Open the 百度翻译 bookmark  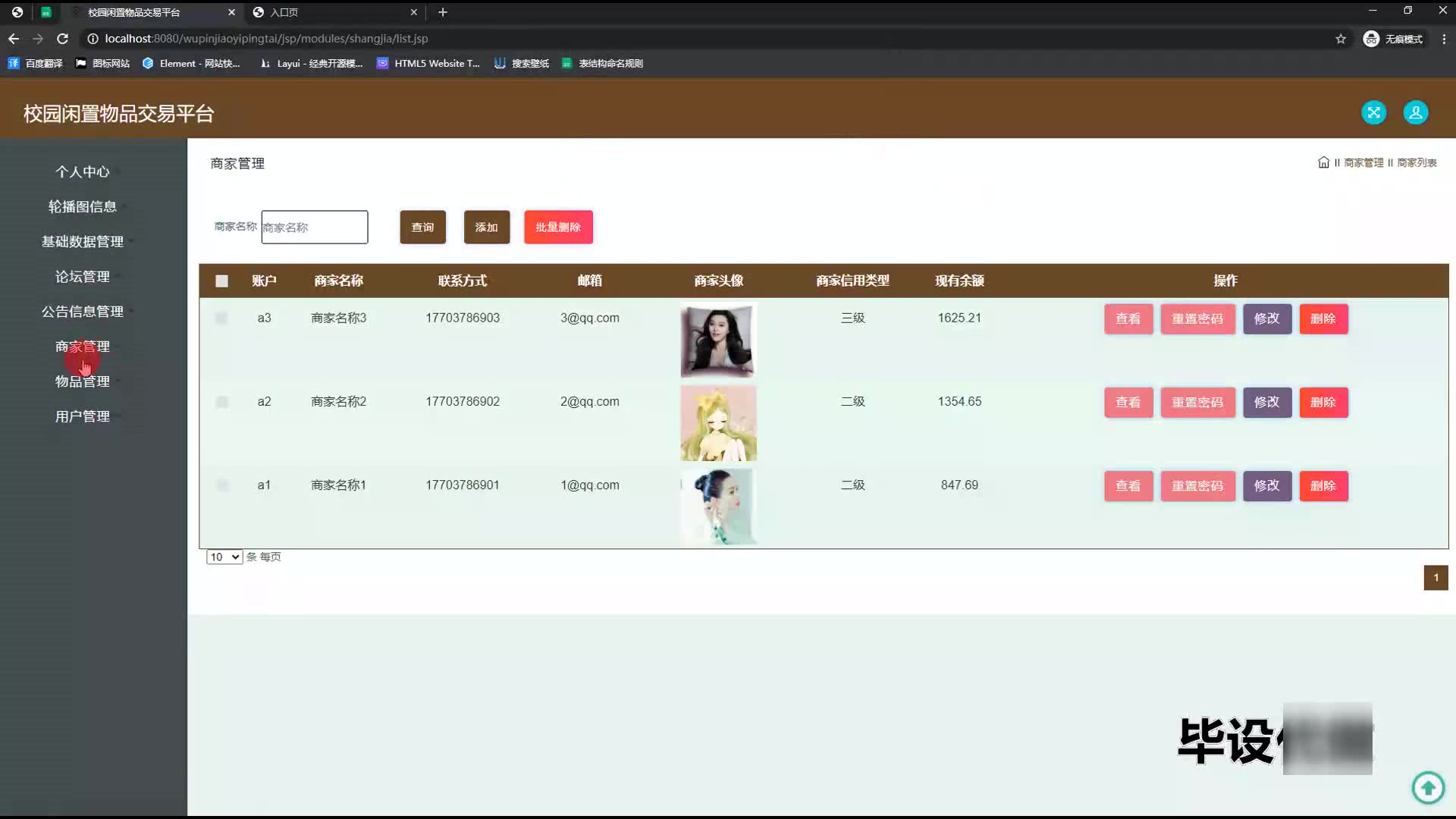pyautogui.click(x=35, y=64)
